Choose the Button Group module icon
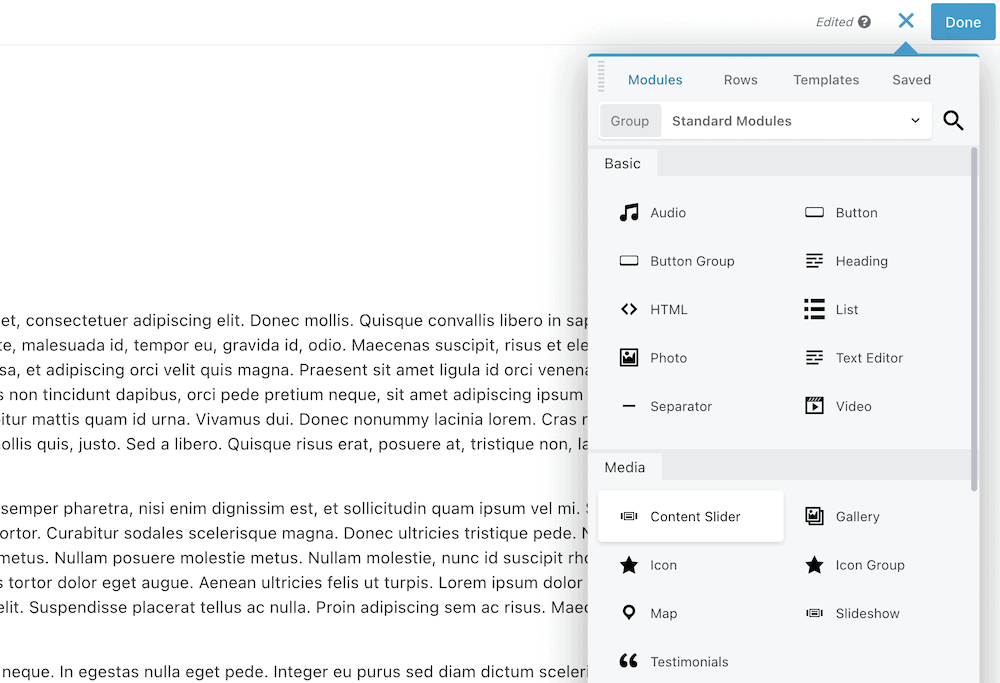The height and width of the screenshot is (683, 1000). [x=629, y=261]
